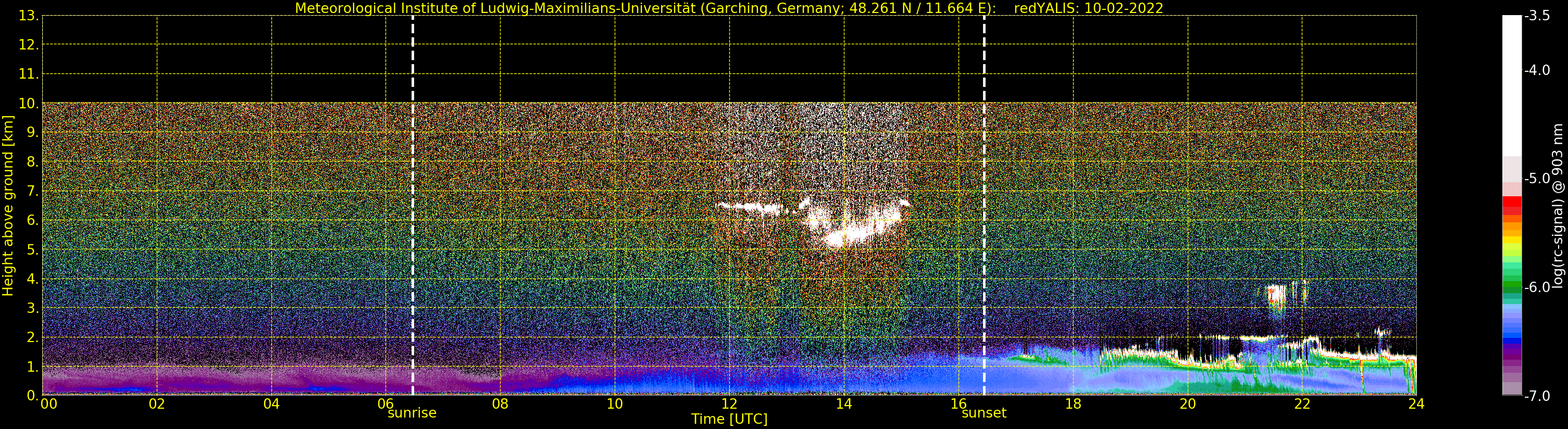The height and width of the screenshot is (429, 1568).
Task: Click the colorbar tick label -5.0
Action: coord(1537,179)
